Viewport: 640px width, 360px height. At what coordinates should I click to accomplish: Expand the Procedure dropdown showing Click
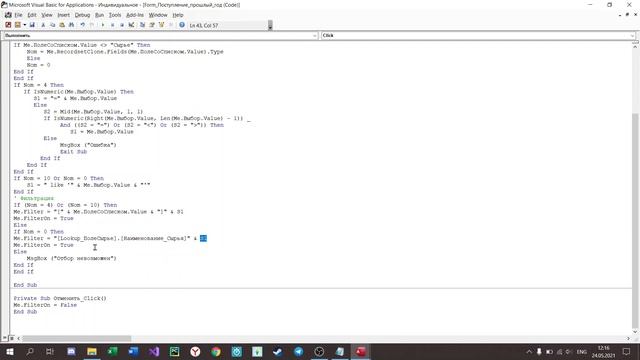coord(632,36)
